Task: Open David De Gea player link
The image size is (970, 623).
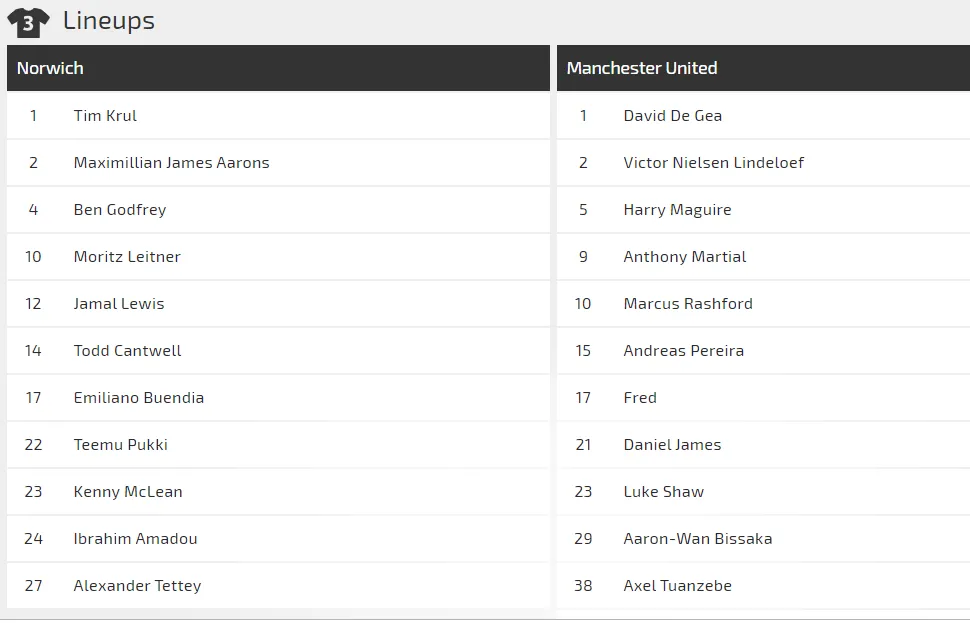Action: [672, 116]
